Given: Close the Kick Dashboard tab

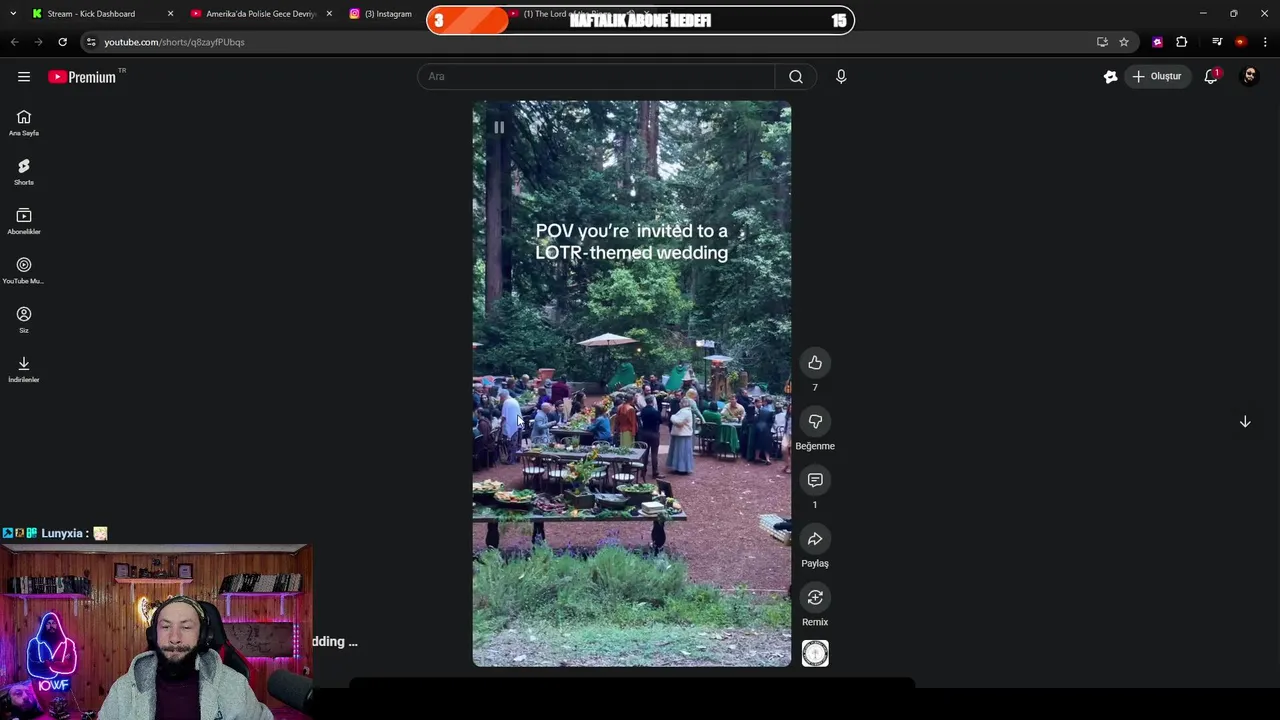Looking at the screenshot, I should click(x=170, y=14).
